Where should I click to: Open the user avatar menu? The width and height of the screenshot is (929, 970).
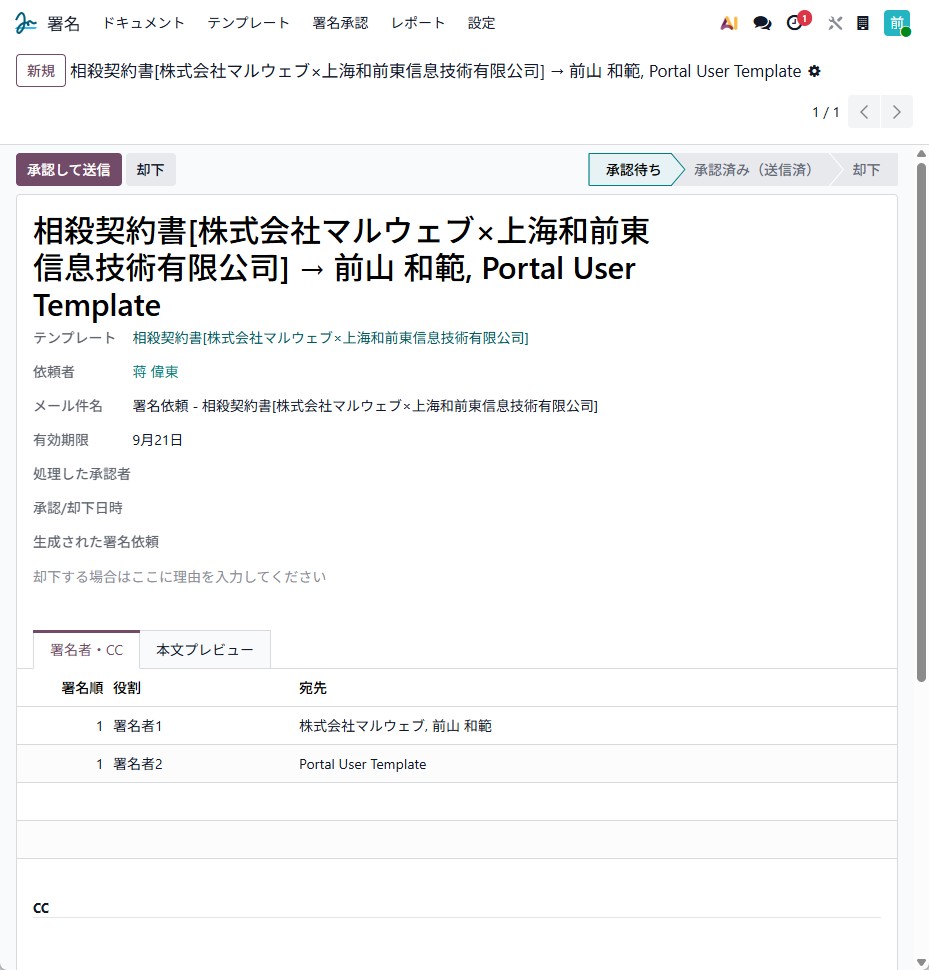pyautogui.click(x=897, y=24)
